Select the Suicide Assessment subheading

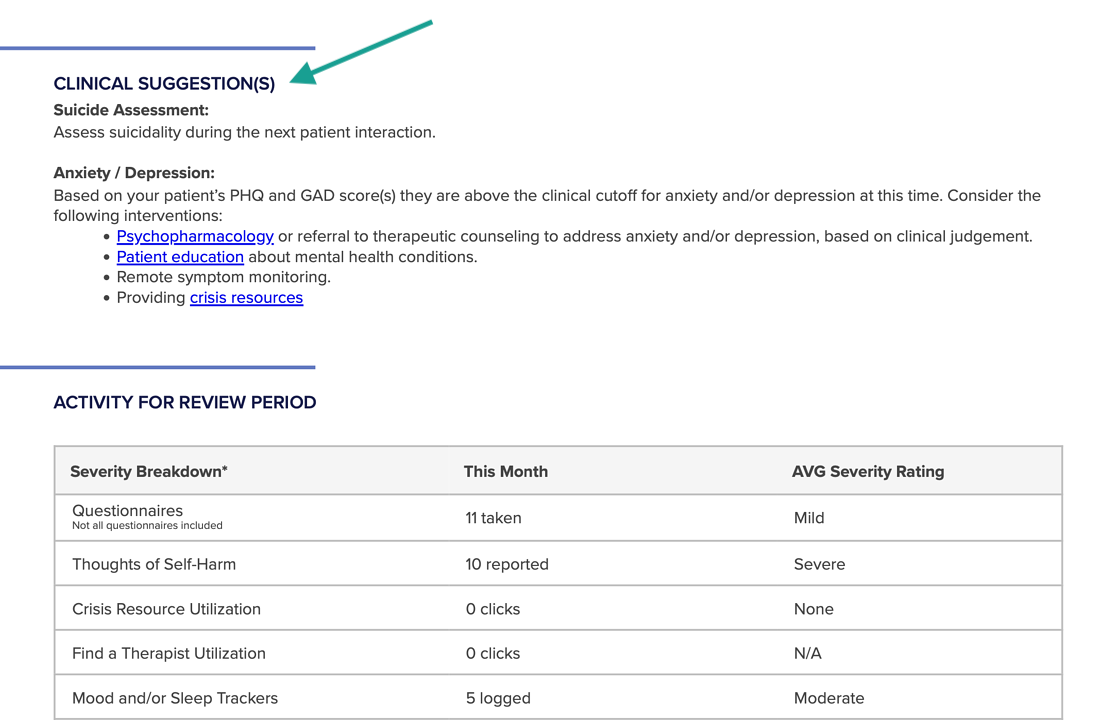[x=131, y=110]
